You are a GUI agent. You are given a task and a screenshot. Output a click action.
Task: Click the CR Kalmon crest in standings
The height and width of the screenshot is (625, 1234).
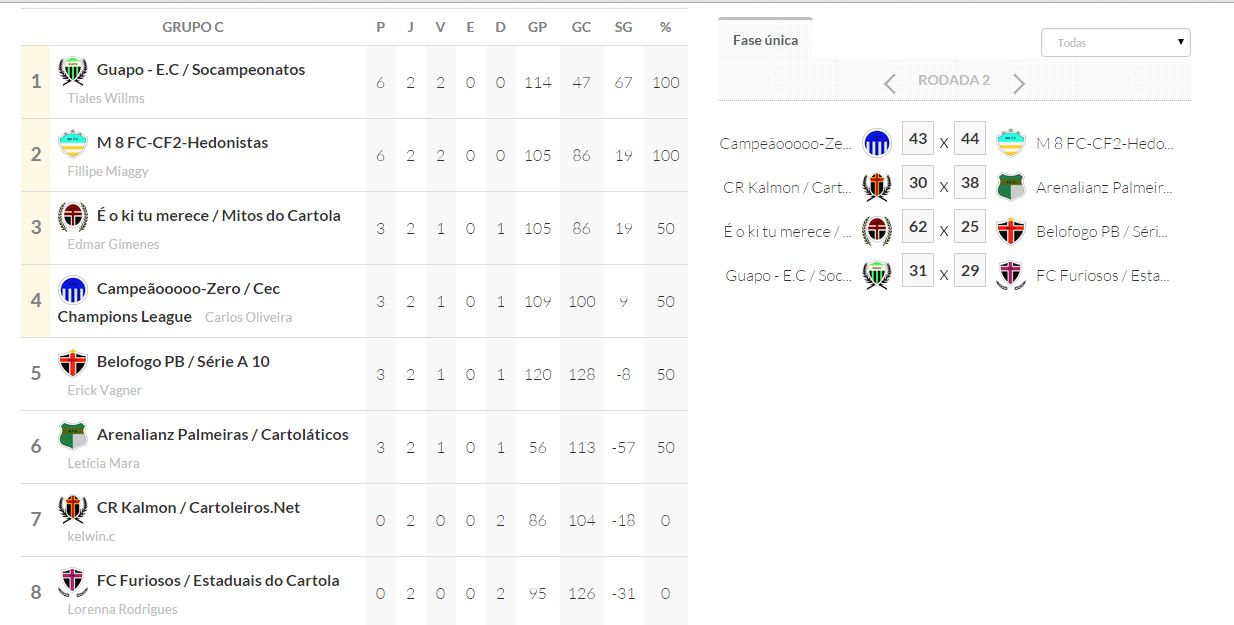(x=73, y=509)
